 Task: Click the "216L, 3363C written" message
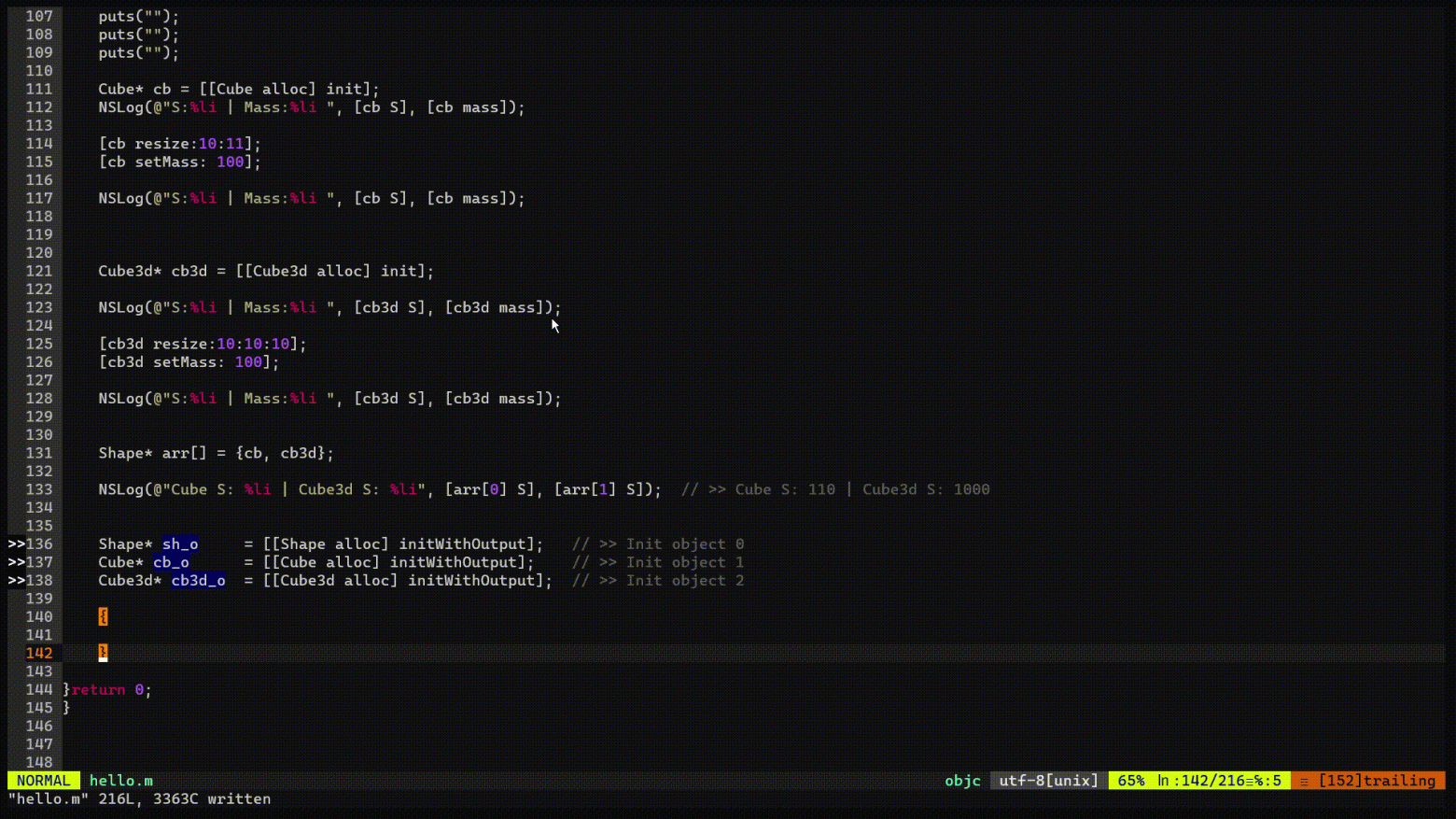point(185,799)
